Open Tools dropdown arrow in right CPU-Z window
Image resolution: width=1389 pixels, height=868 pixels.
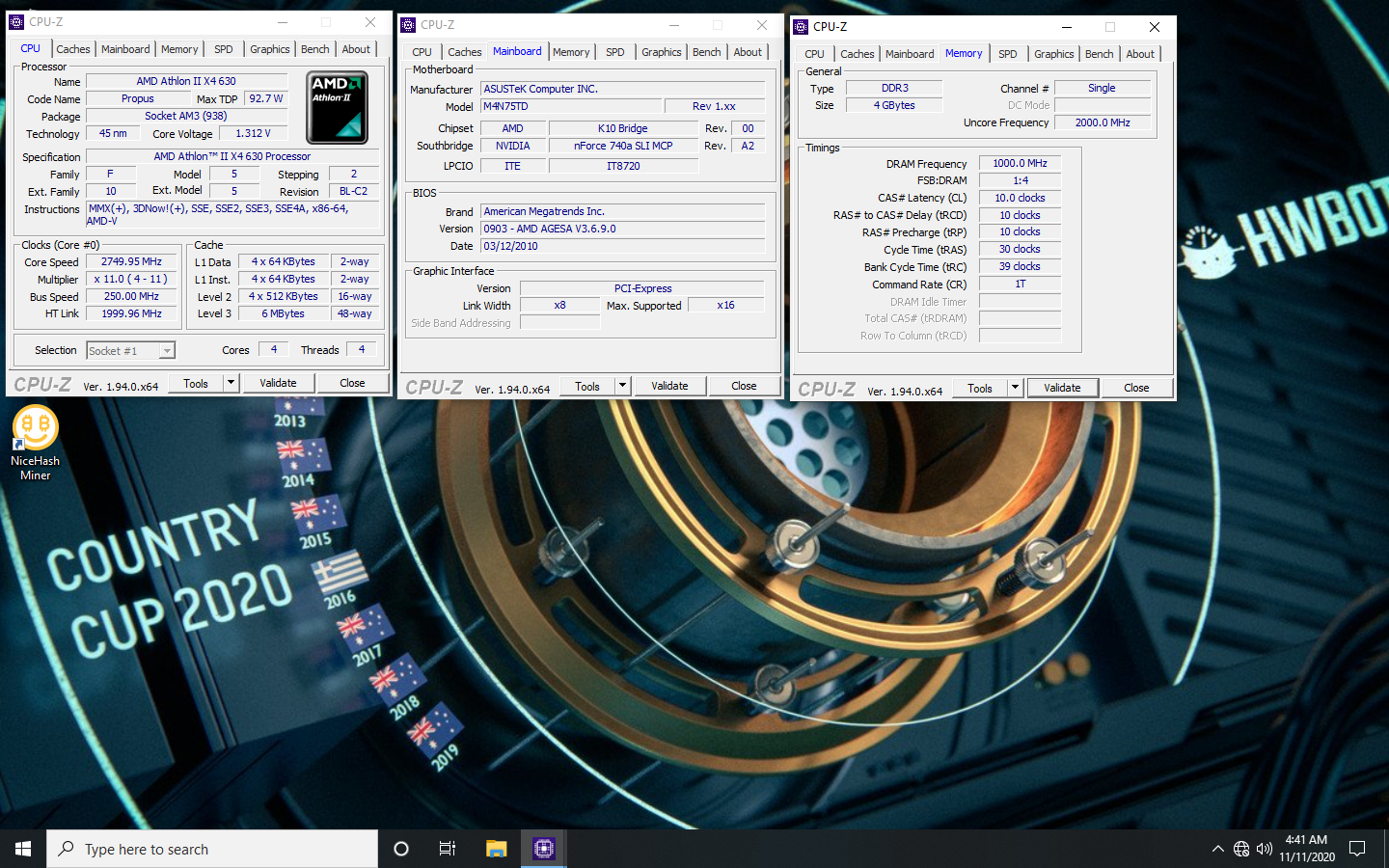coord(1015,388)
